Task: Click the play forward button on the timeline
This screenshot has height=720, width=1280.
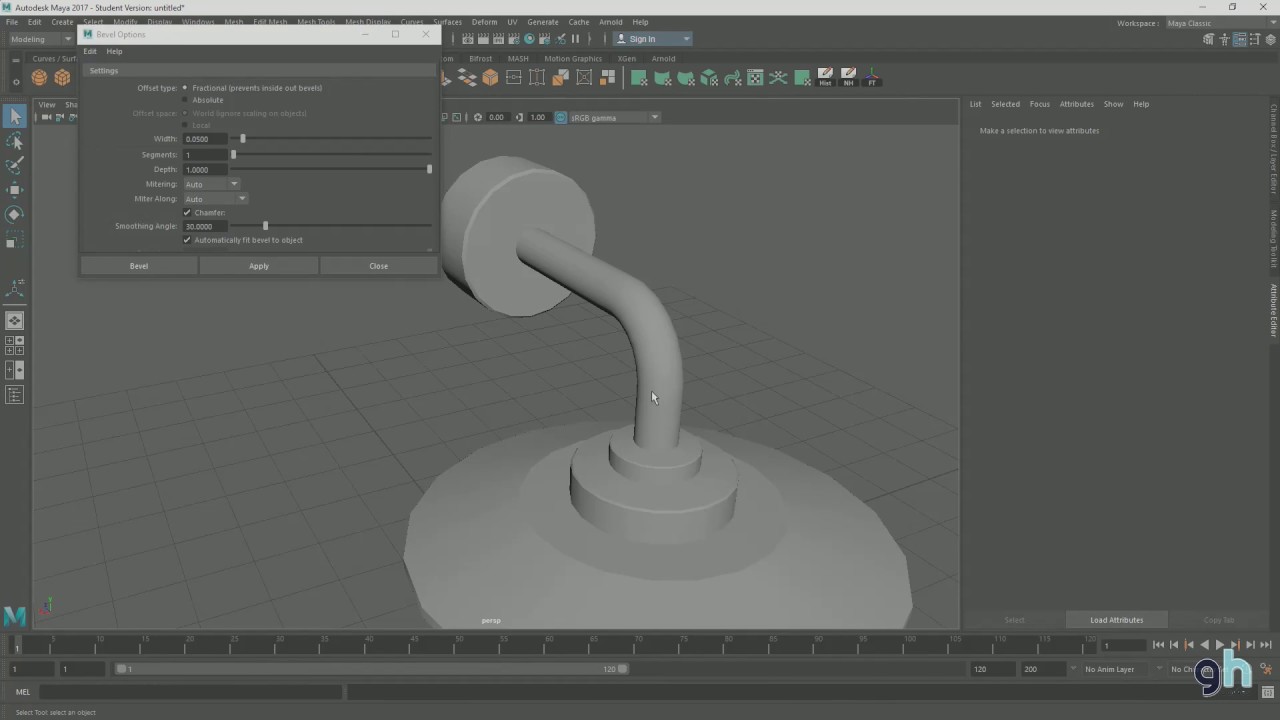Action: 1219,645
